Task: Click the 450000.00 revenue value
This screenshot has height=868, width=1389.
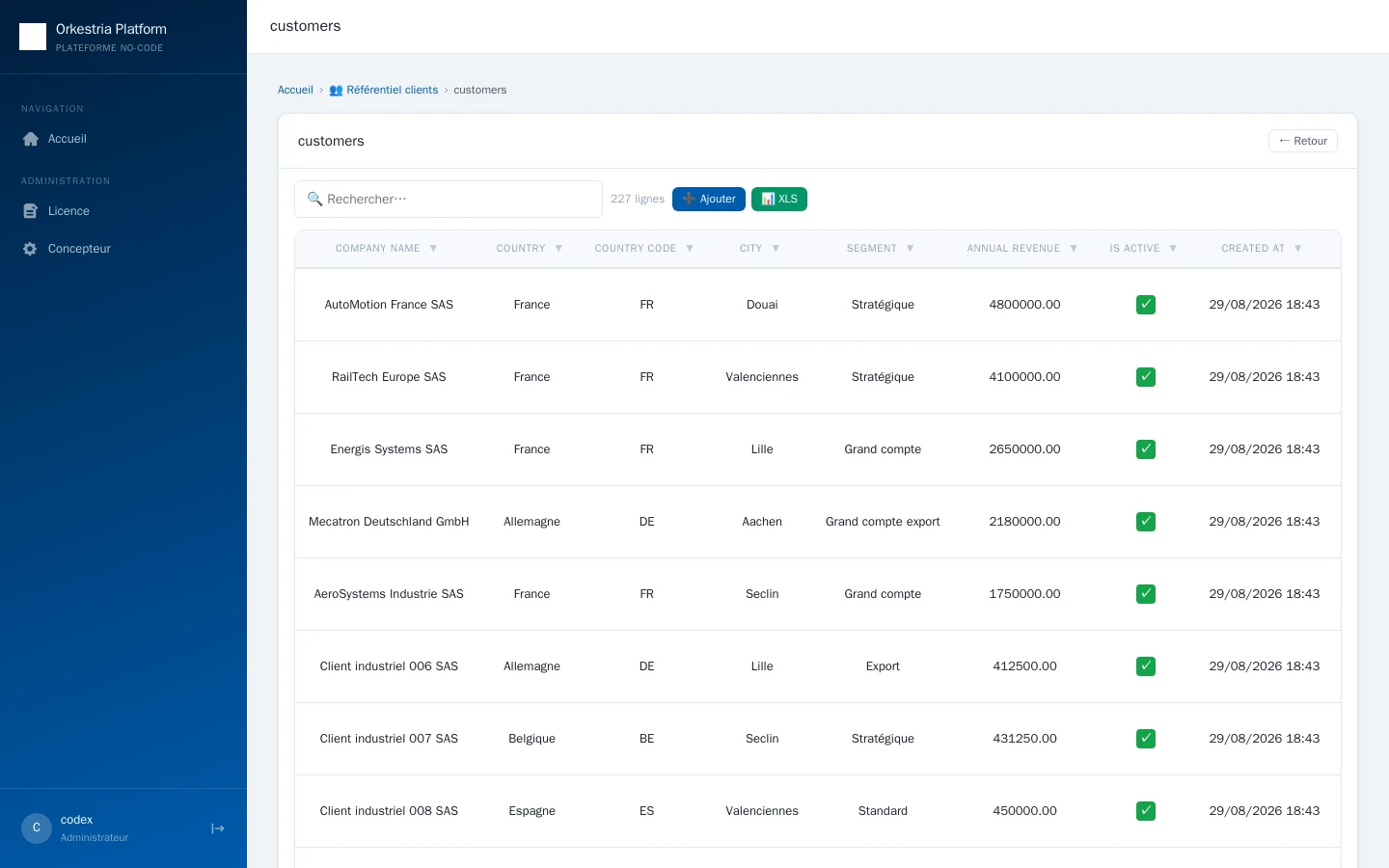Action: pos(1024,811)
